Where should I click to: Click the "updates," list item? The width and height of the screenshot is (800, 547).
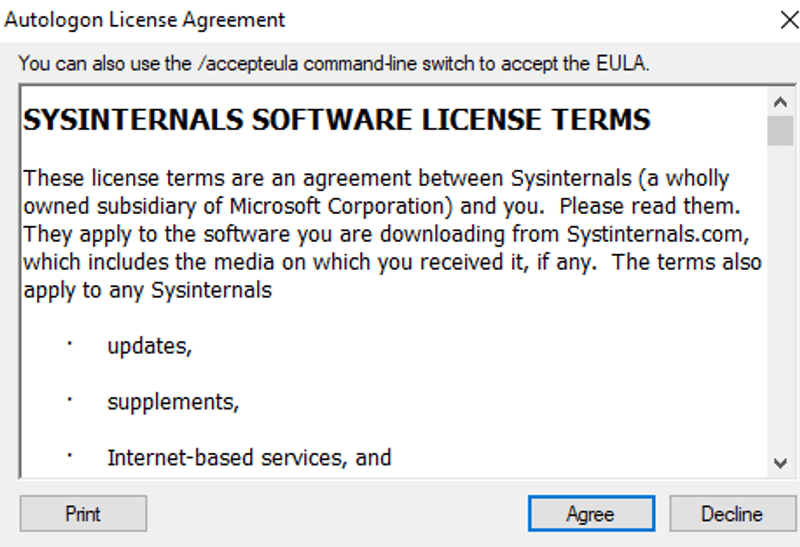click(149, 346)
